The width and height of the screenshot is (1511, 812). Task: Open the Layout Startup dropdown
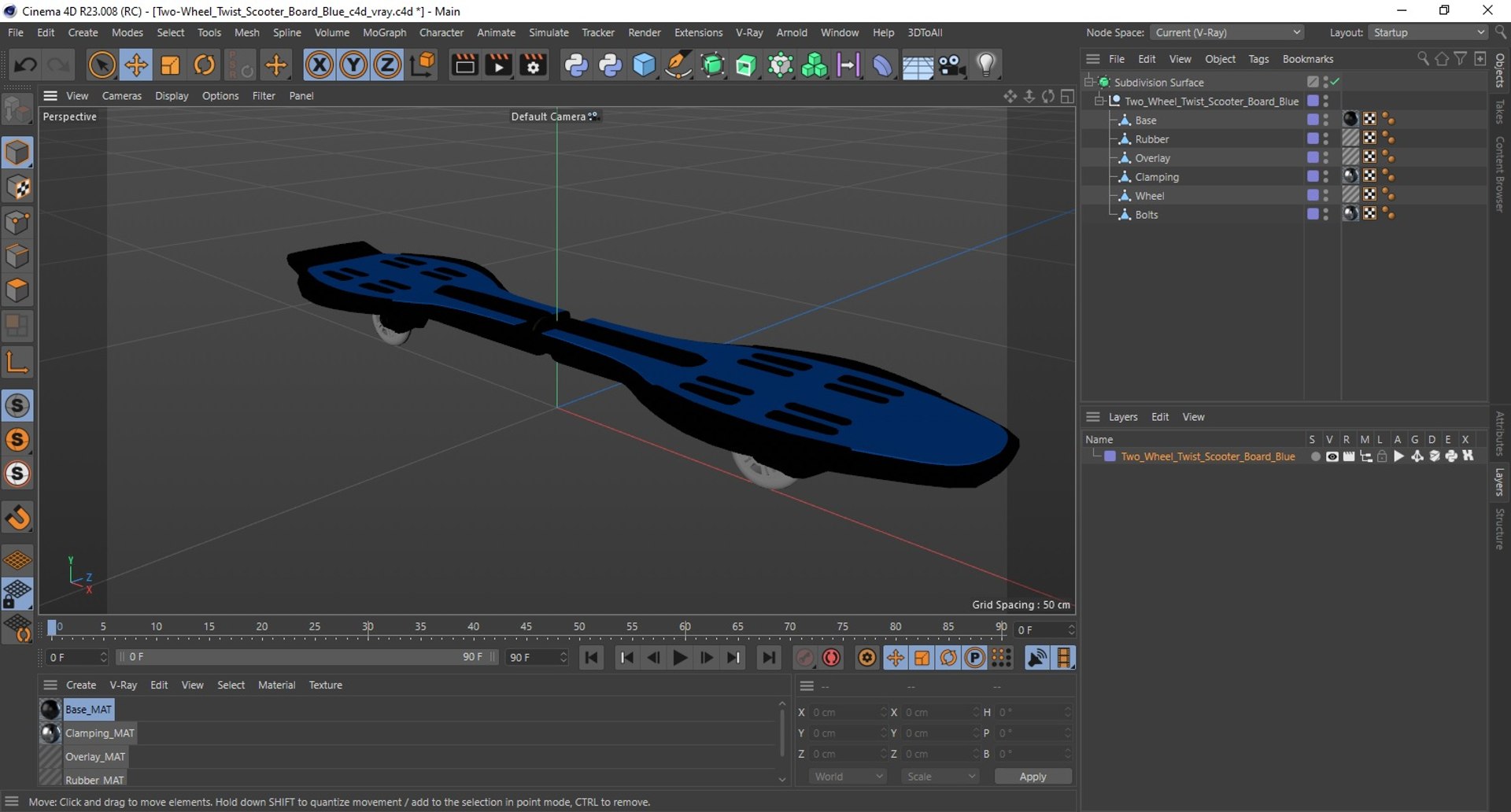click(1428, 32)
